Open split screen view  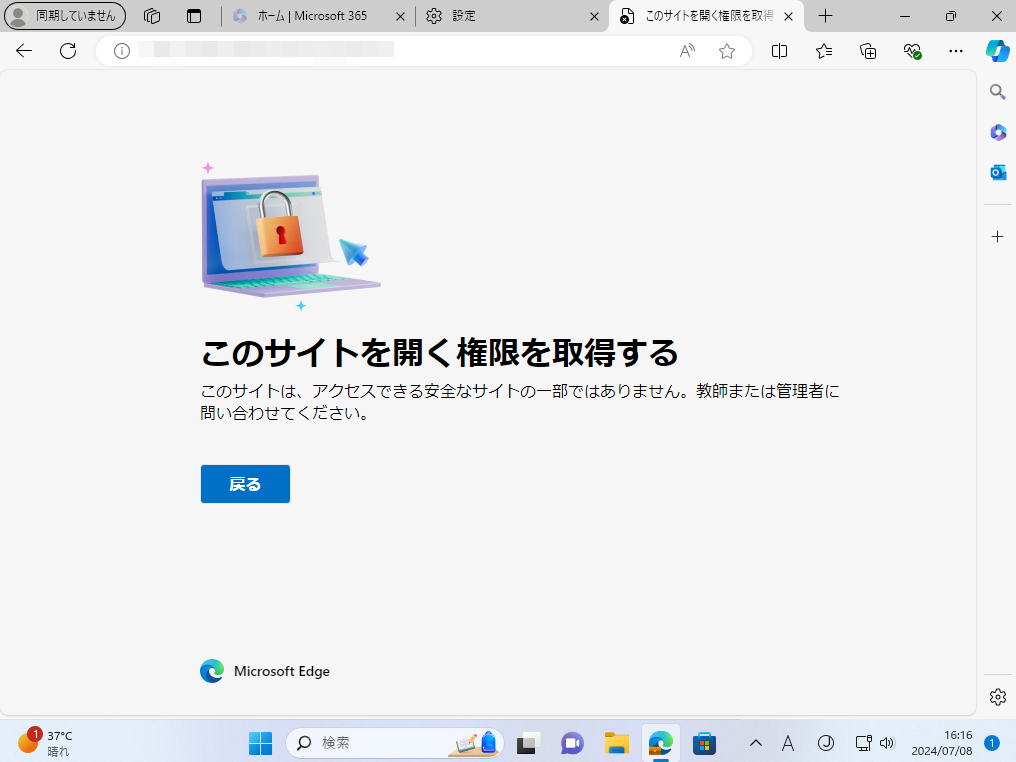(779, 51)
